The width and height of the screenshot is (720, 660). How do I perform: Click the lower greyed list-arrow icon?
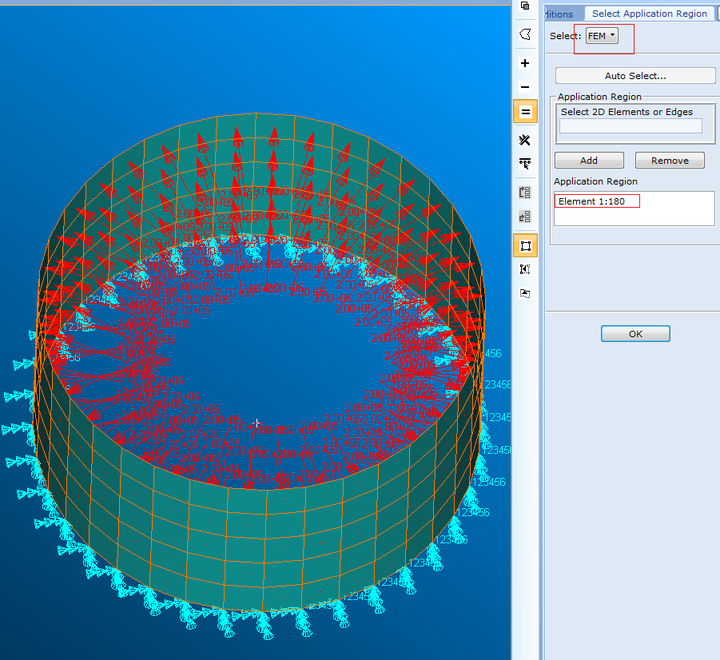point(525,216)
